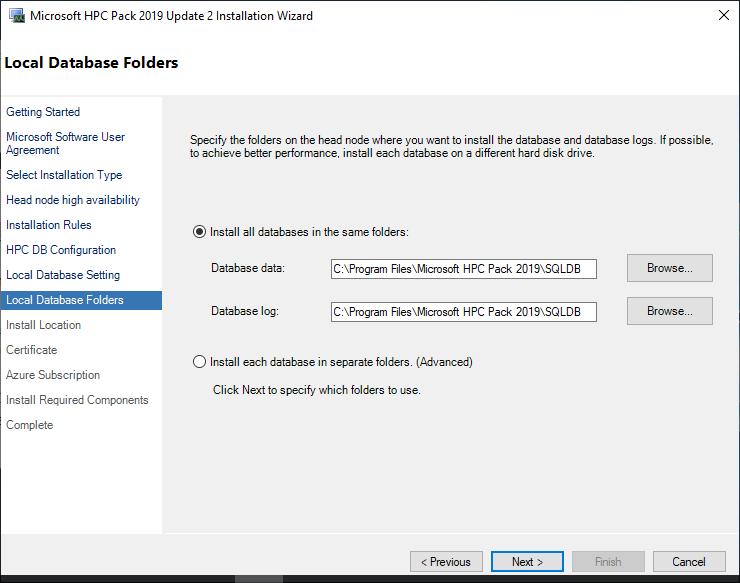Click the Local Database Folders page heading
This screenshot has width=740, height=583.
click(91, 63)
